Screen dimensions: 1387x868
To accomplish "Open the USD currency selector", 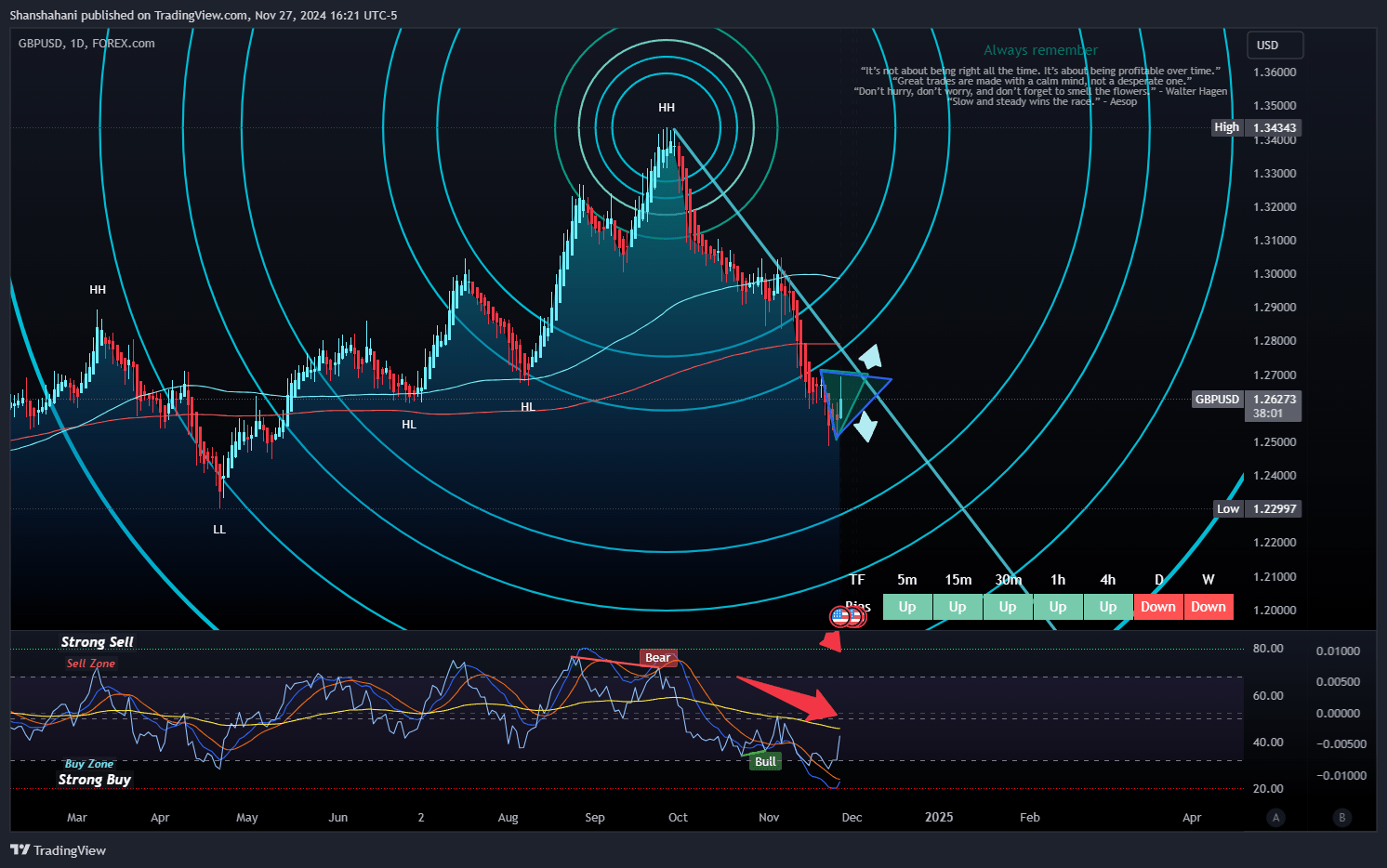I will [x=1275, y=45].
